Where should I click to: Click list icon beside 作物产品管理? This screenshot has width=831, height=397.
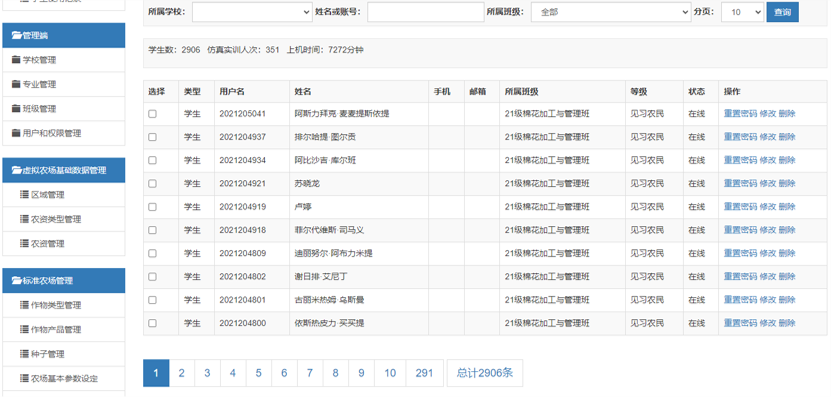click(24, 329)
